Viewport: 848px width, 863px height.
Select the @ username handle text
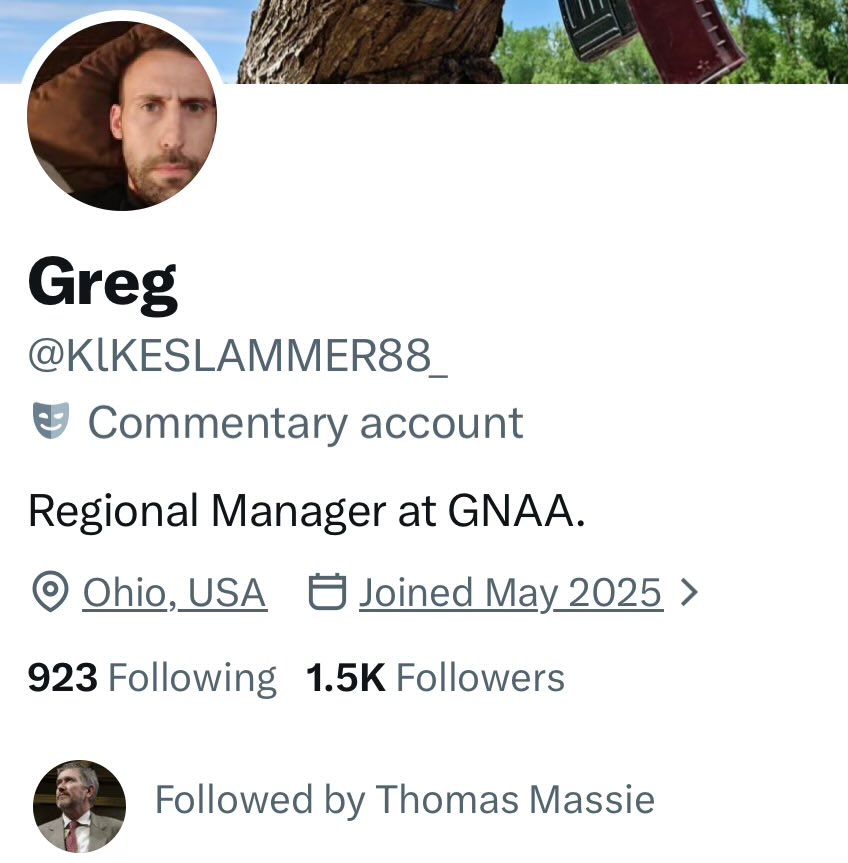238,356
